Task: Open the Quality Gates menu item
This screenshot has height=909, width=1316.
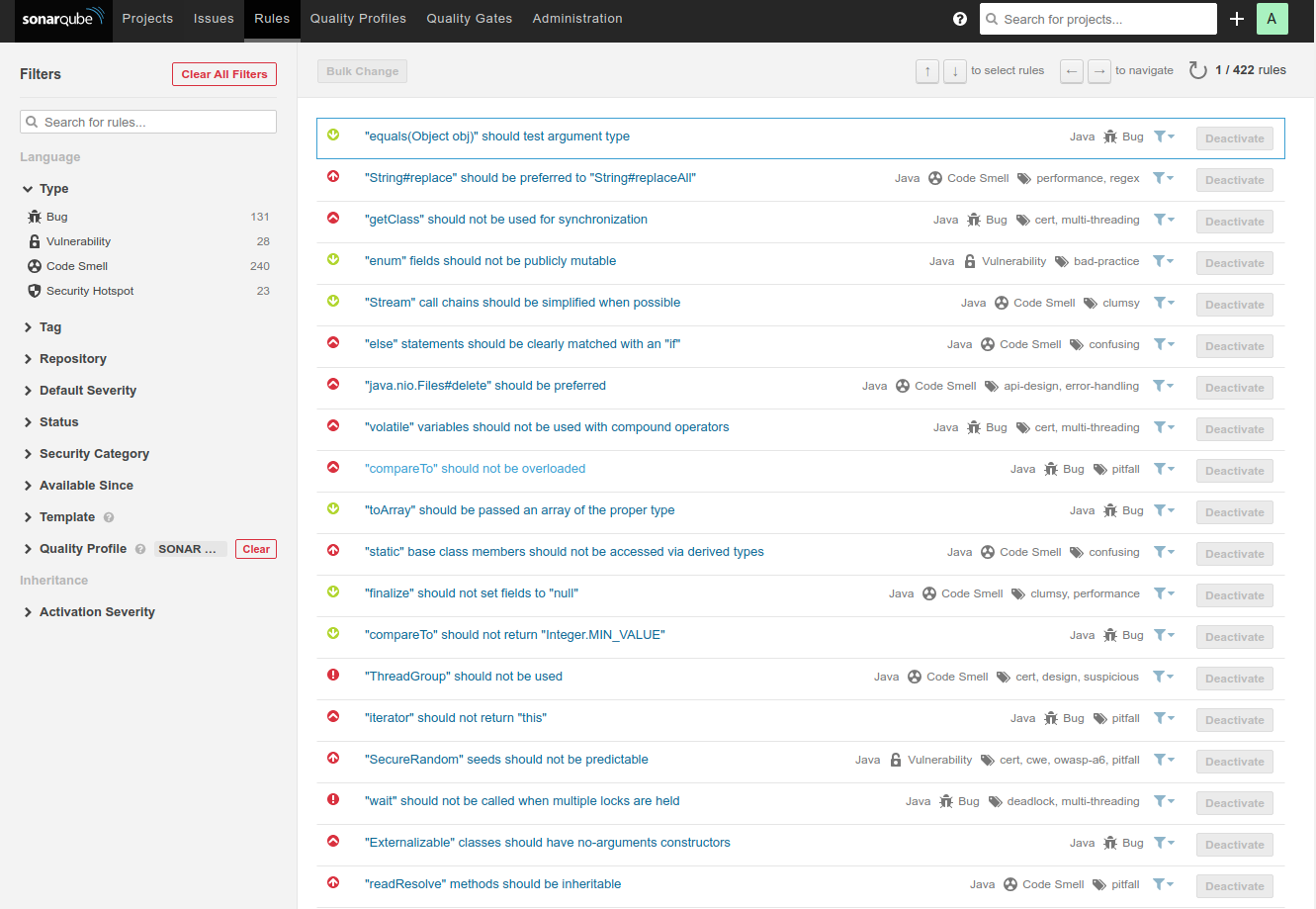Action: (x=469, y=18)
